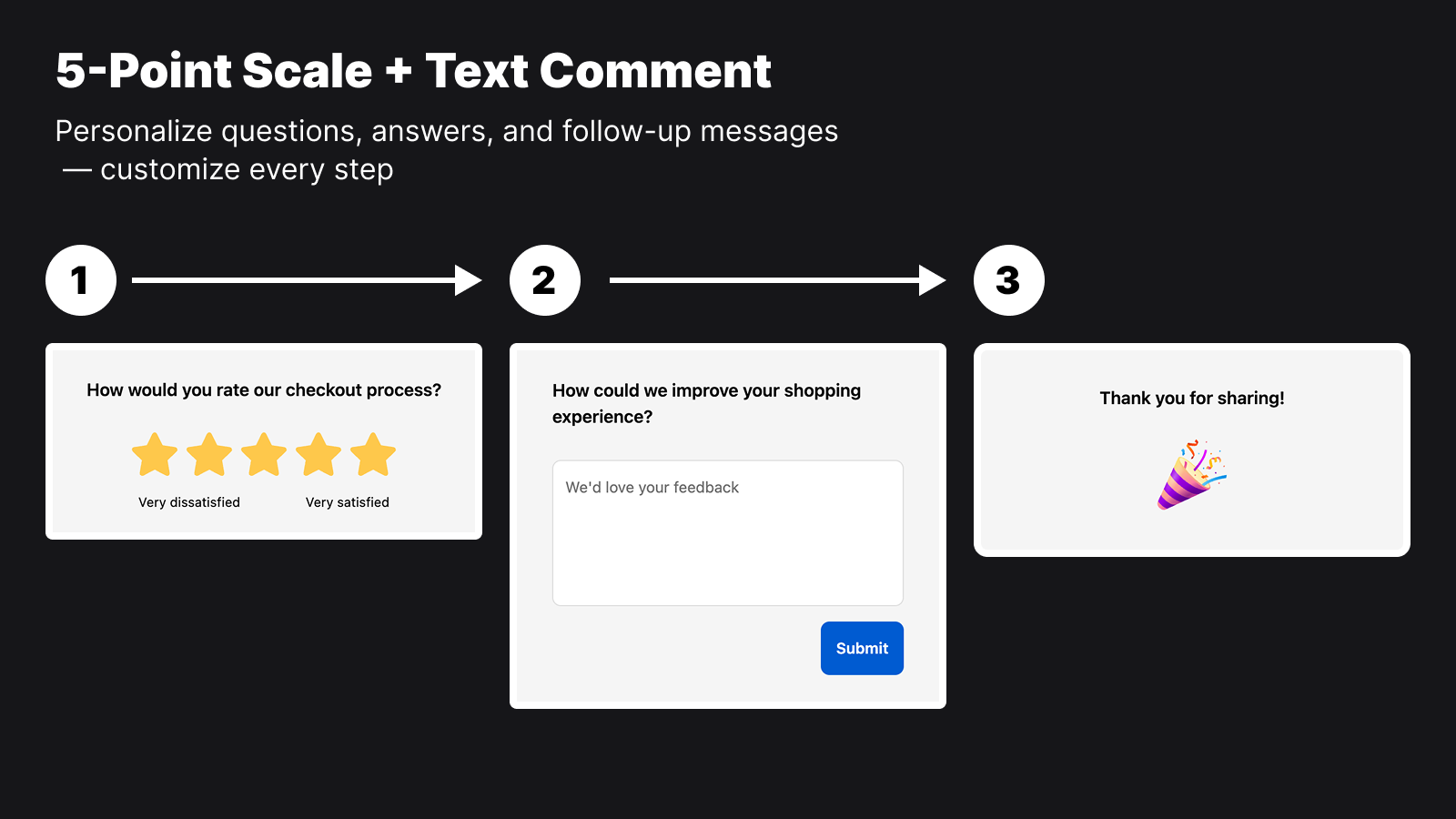Click the shopping experience question heading
Viewport: 1456px width, 819px height.
tap(706, 403)
